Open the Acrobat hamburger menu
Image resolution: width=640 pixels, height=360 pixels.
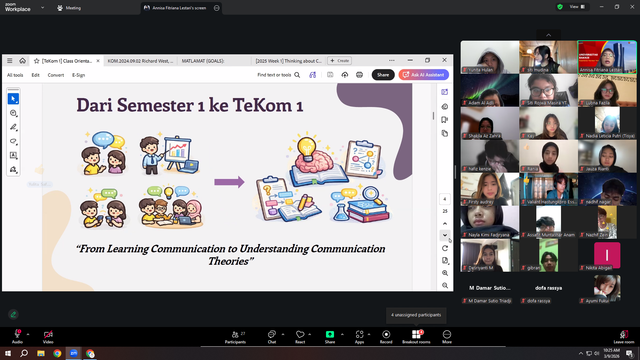point(9,60)
